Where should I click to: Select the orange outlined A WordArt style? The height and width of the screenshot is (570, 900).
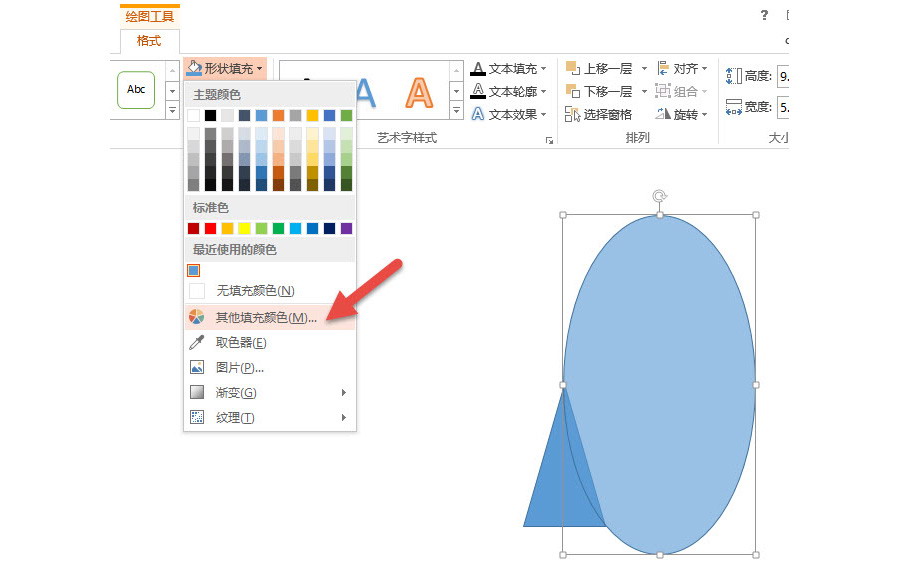point(420,92)
